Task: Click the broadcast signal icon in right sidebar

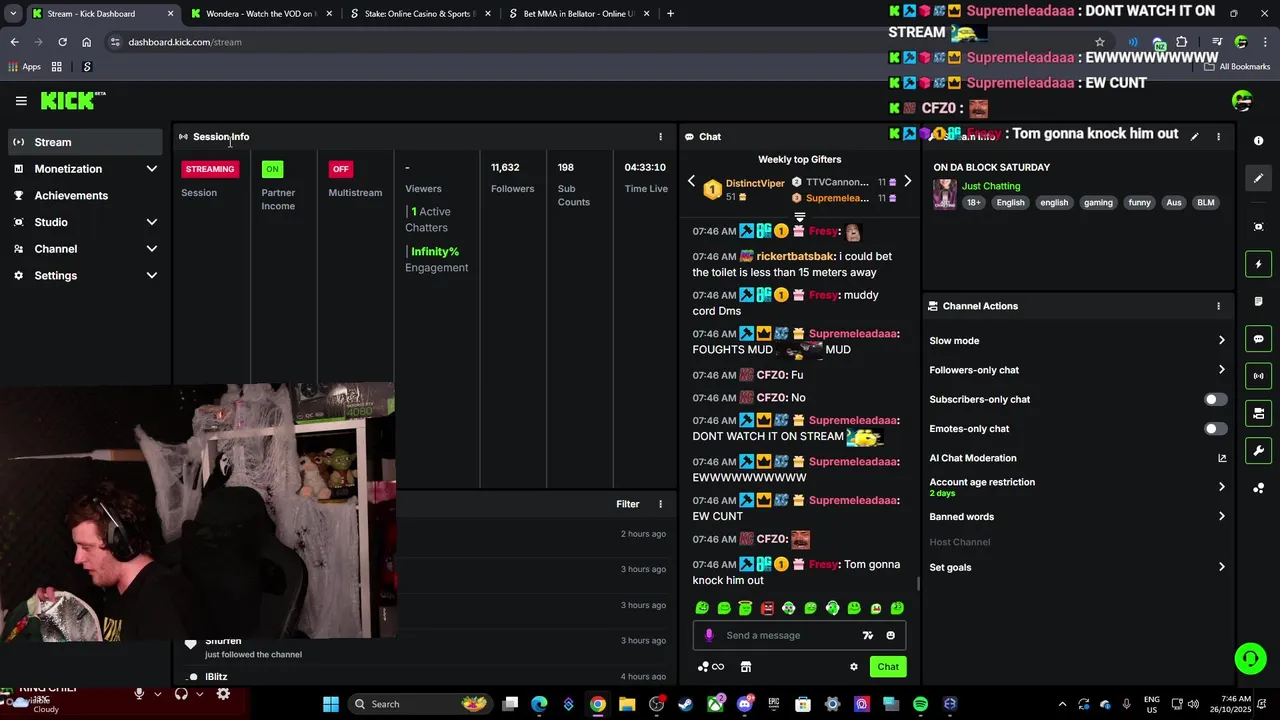Action: click(1259, 376)
